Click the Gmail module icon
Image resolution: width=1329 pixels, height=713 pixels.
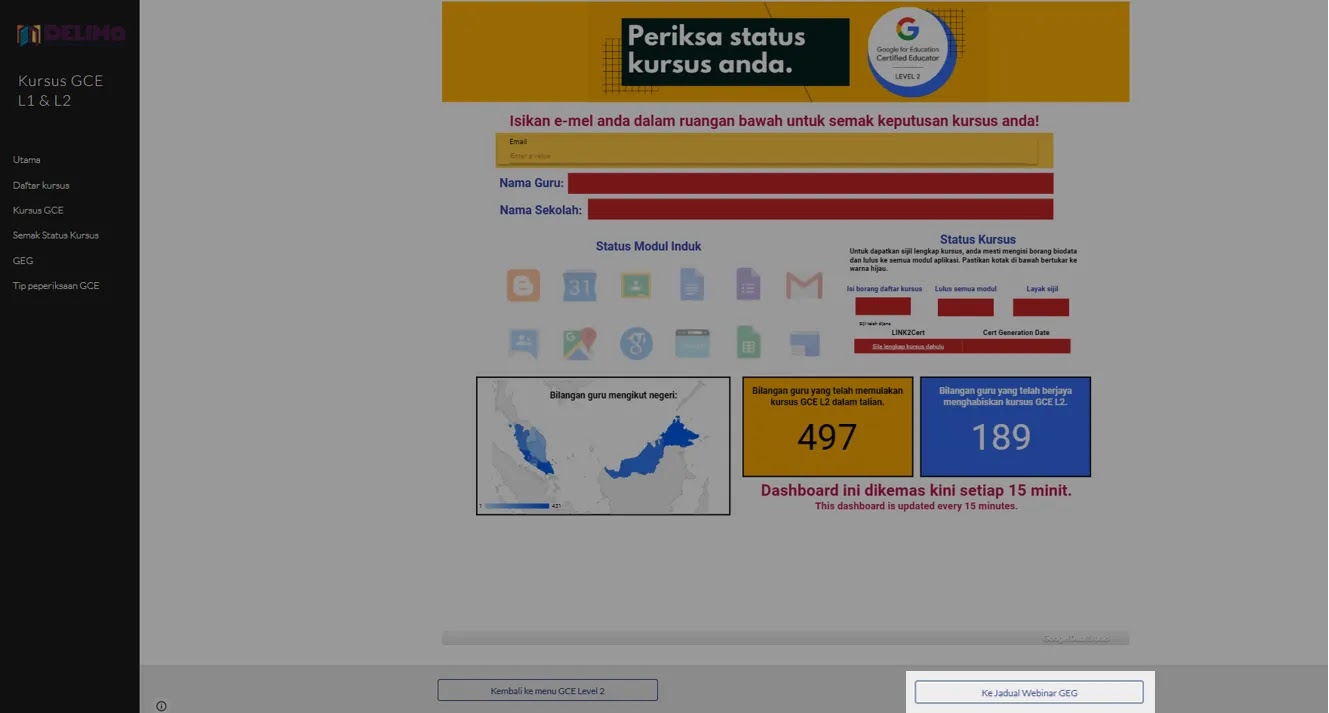[x=804, y=286]
